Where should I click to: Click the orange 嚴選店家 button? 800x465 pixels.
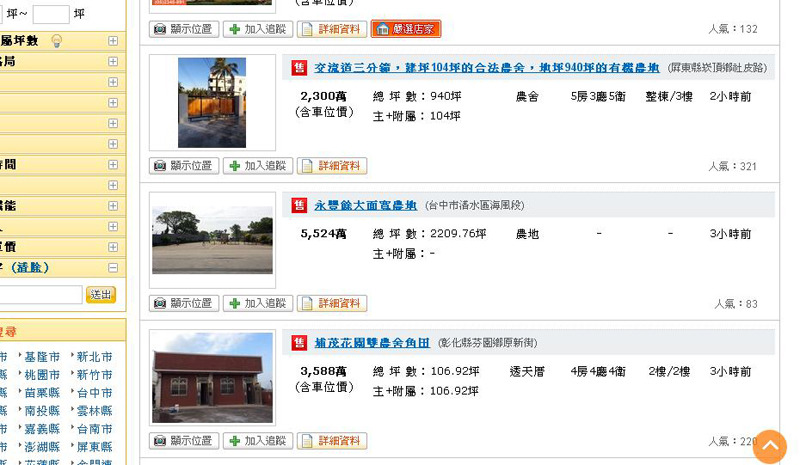405,29
